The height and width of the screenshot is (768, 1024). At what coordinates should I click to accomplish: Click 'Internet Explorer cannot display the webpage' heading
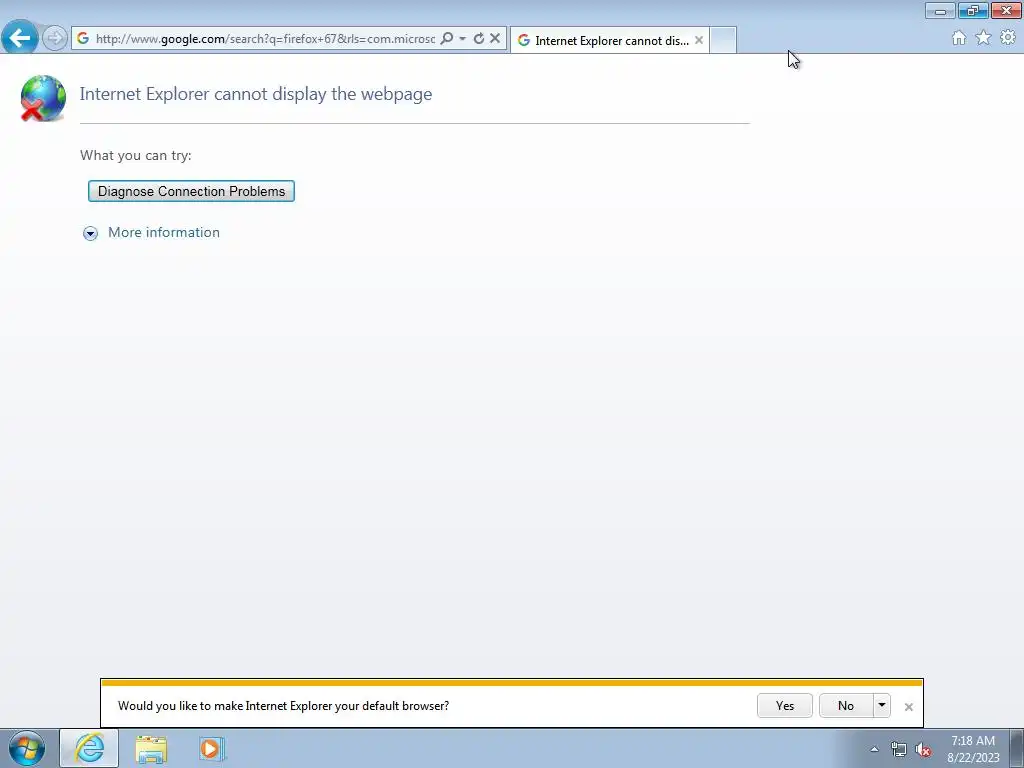click(255, 94)
